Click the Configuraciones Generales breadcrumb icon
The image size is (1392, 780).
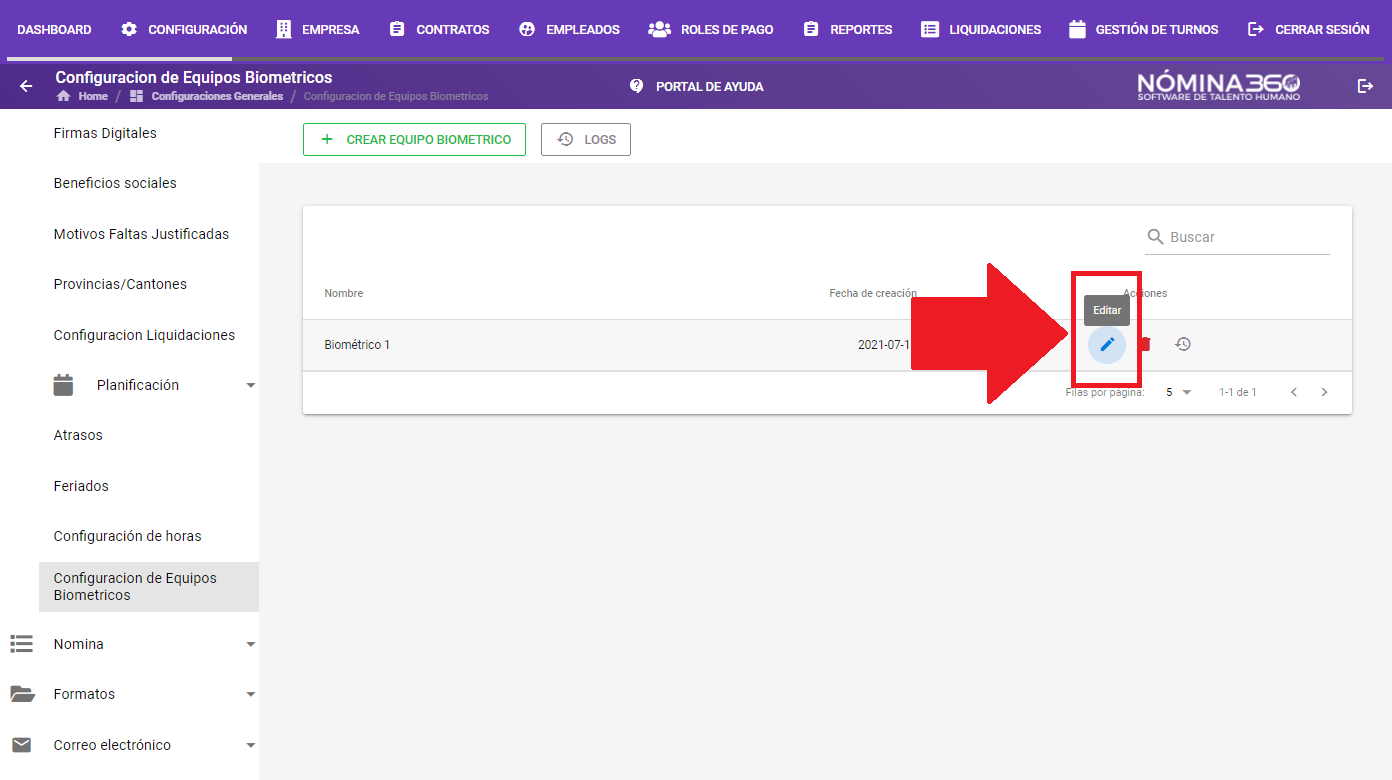[x=137, y=96]
